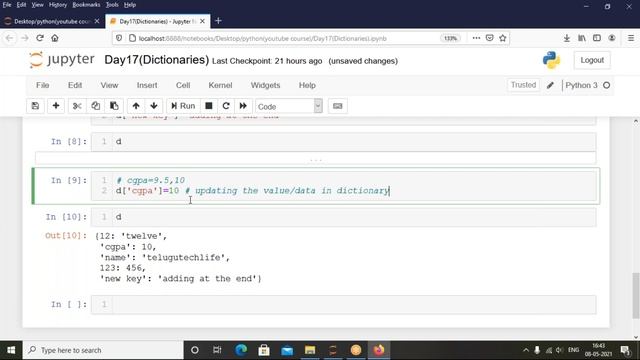Run the selected cell

click(183, 106)
